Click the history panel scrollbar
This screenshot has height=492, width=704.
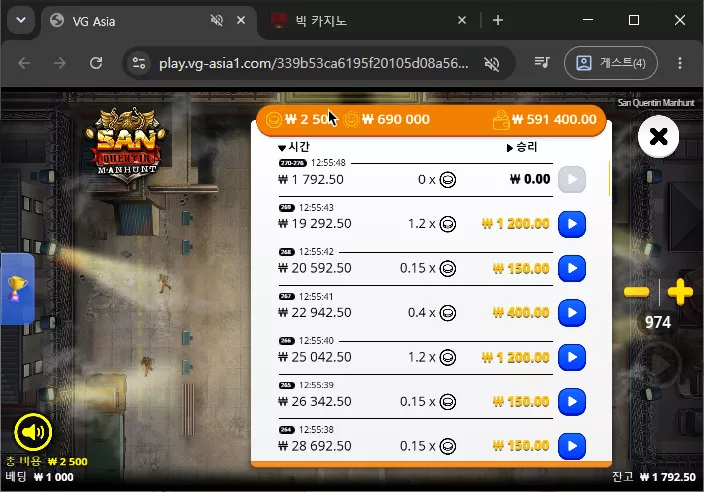[609, 179]
